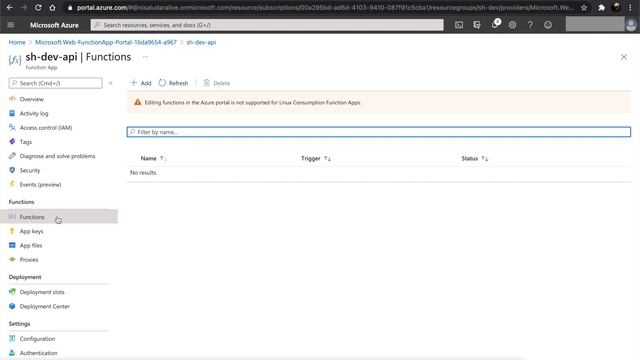
Task: Open the sh-dev-api breadcrumb link
Action: point(201,42)
